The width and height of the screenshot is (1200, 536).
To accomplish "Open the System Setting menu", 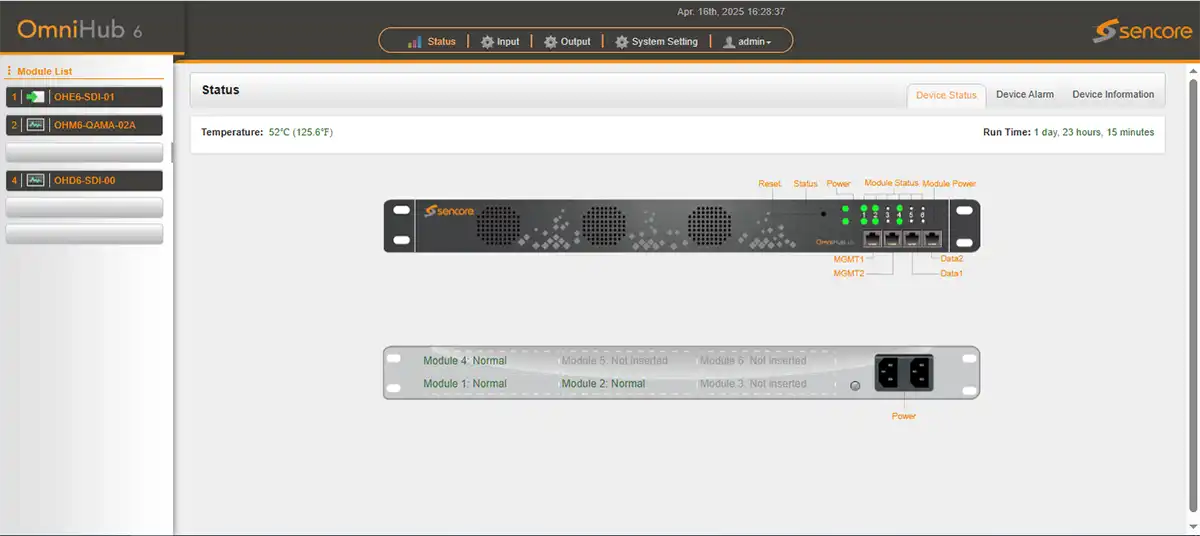I will 656,42.
